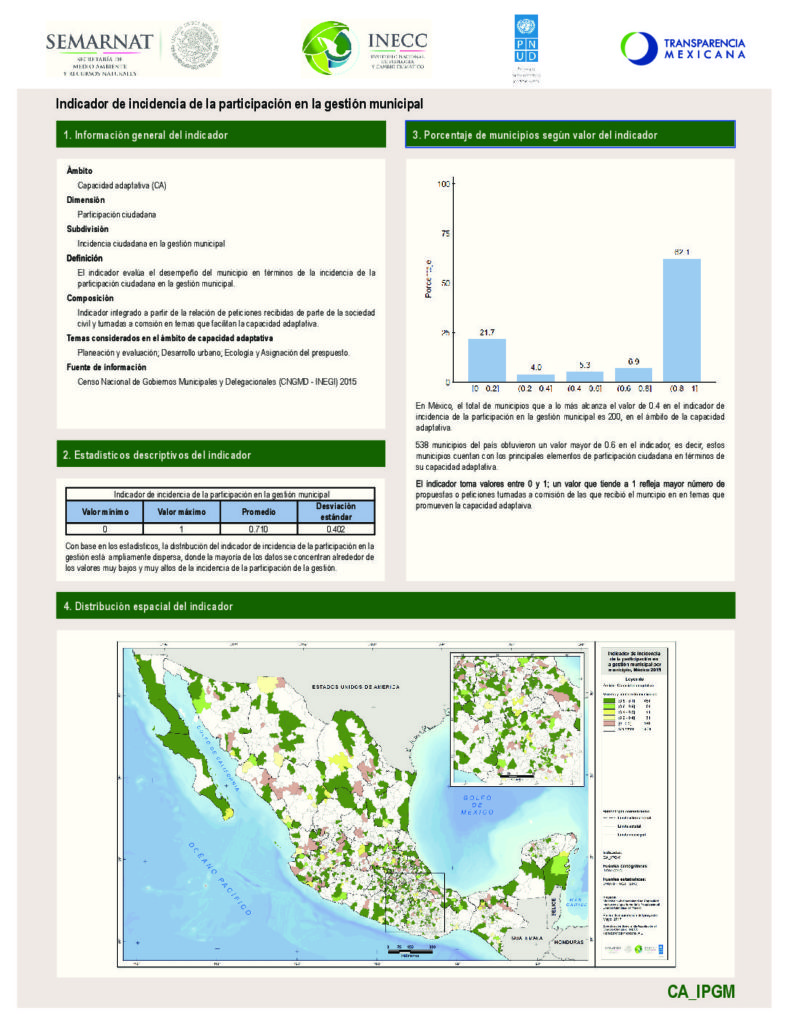Click the 'Subdivisión' label
The height and width of the screenshot is (1024, 791).
(88, 229)
